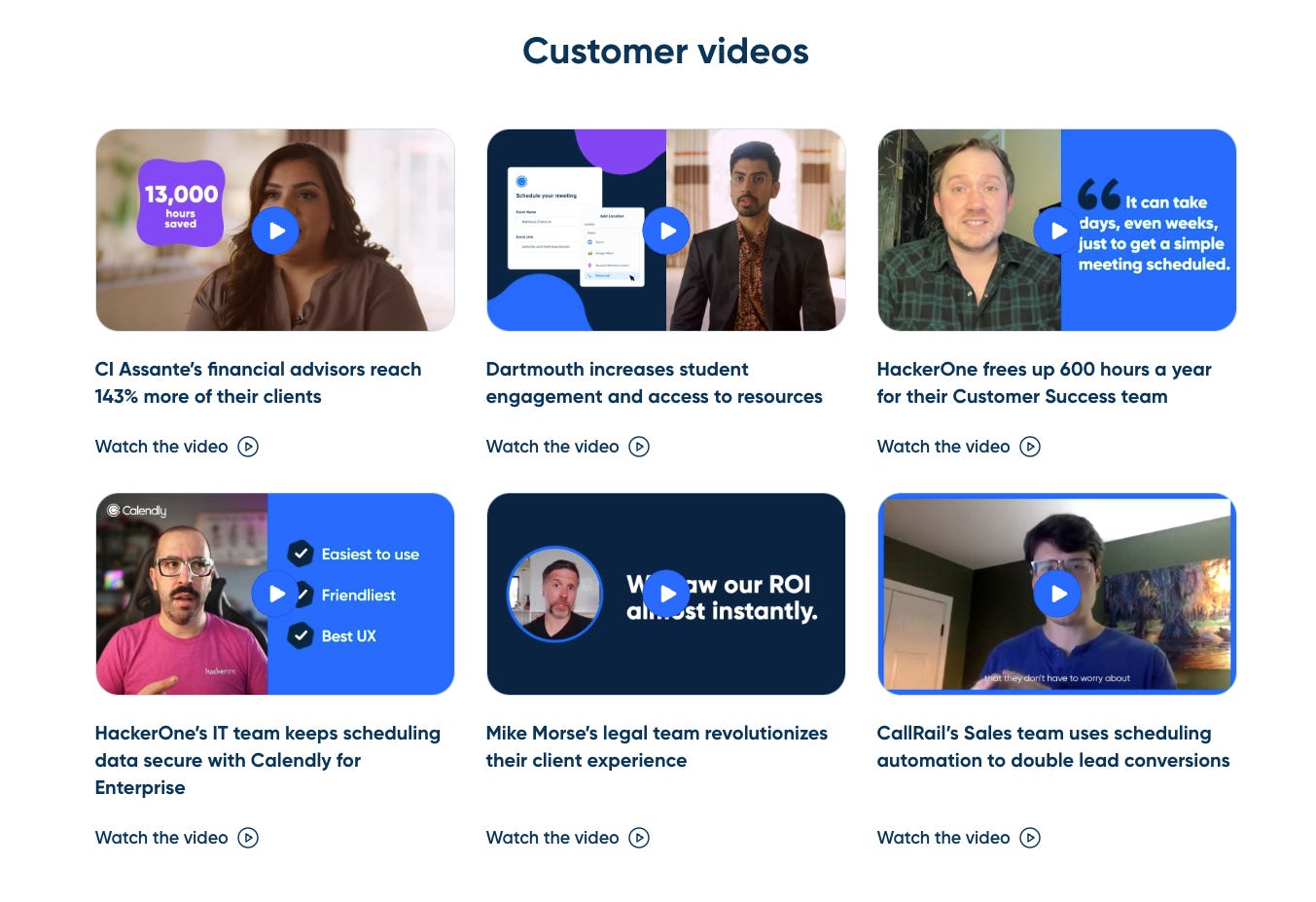Click title 'HackerOne's IT team keeps scheduling data secure'
1316x902 pixels.
pyautogui.click(x=267, y=760)
